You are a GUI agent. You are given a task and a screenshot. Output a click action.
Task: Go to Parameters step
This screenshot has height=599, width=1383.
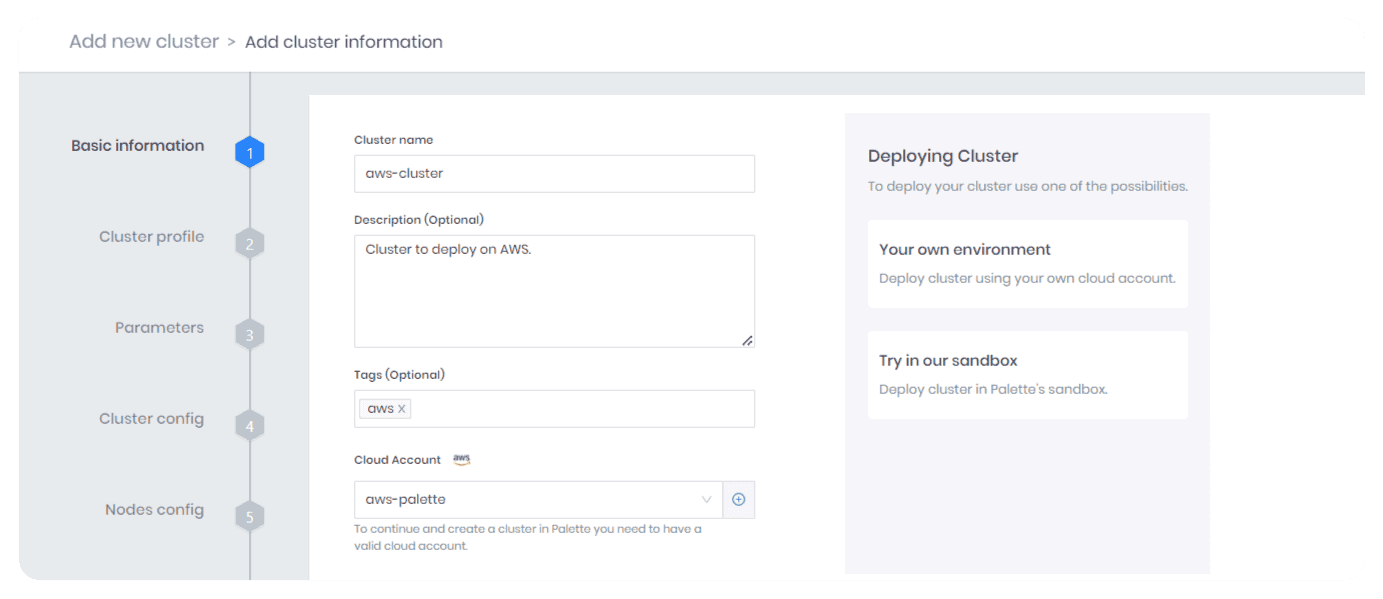(159, 328)
